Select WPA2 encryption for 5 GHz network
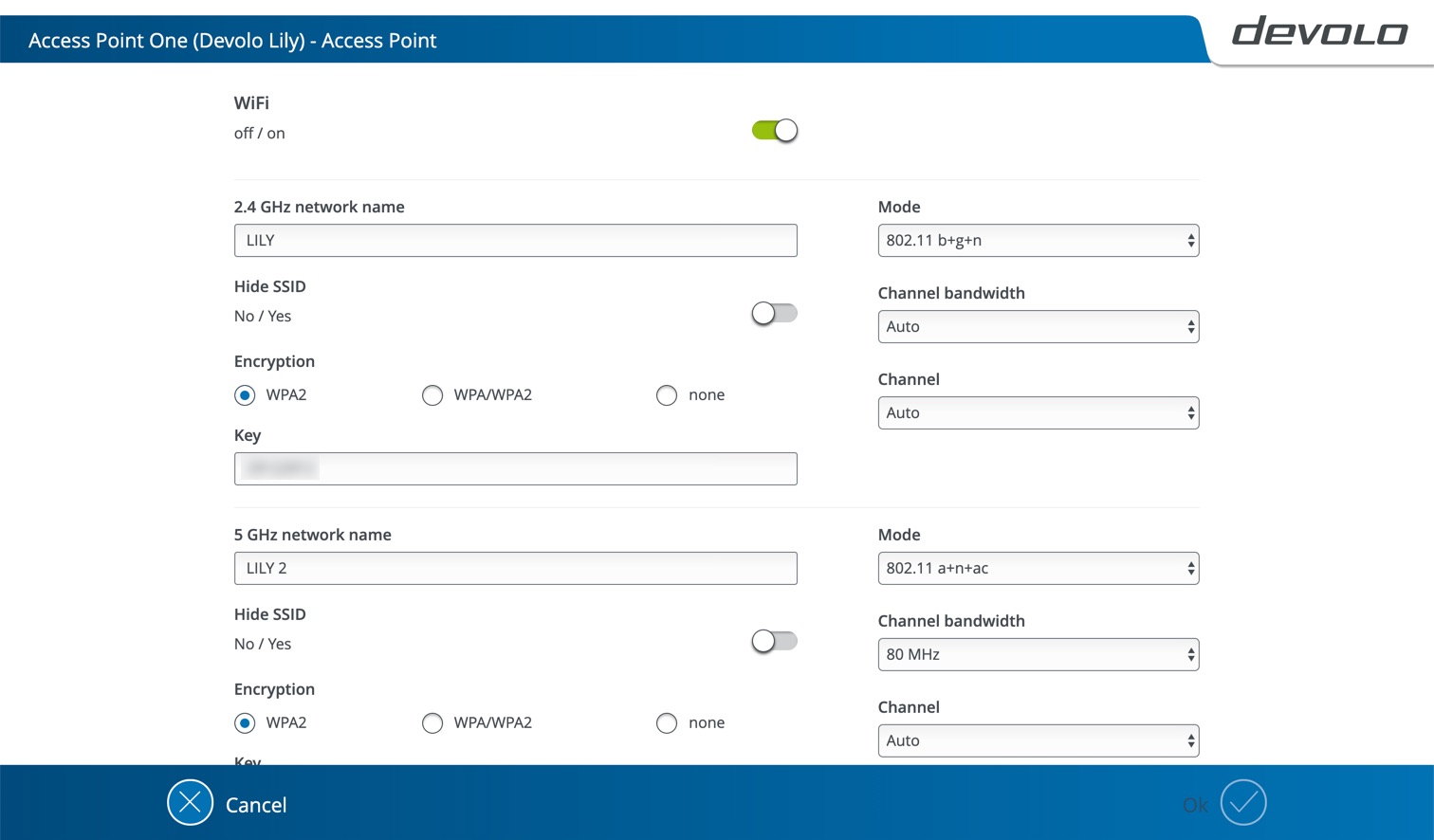The height and width of the screenshot is (840, 1434). [x=245, y=723]
